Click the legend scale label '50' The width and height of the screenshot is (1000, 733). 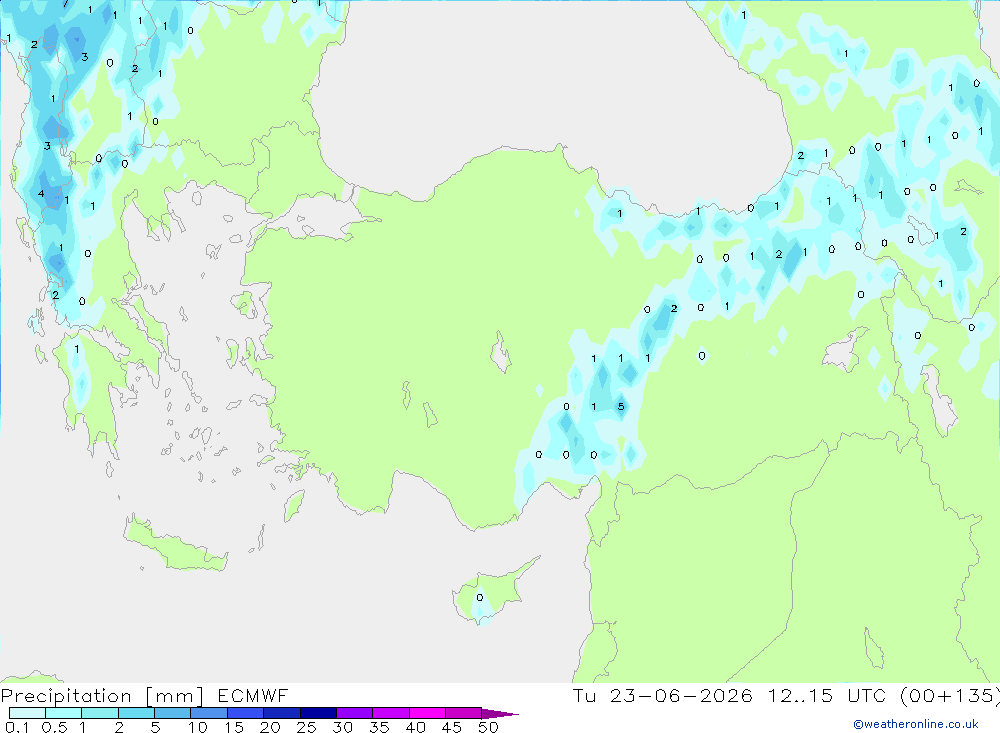click(488, 727)
